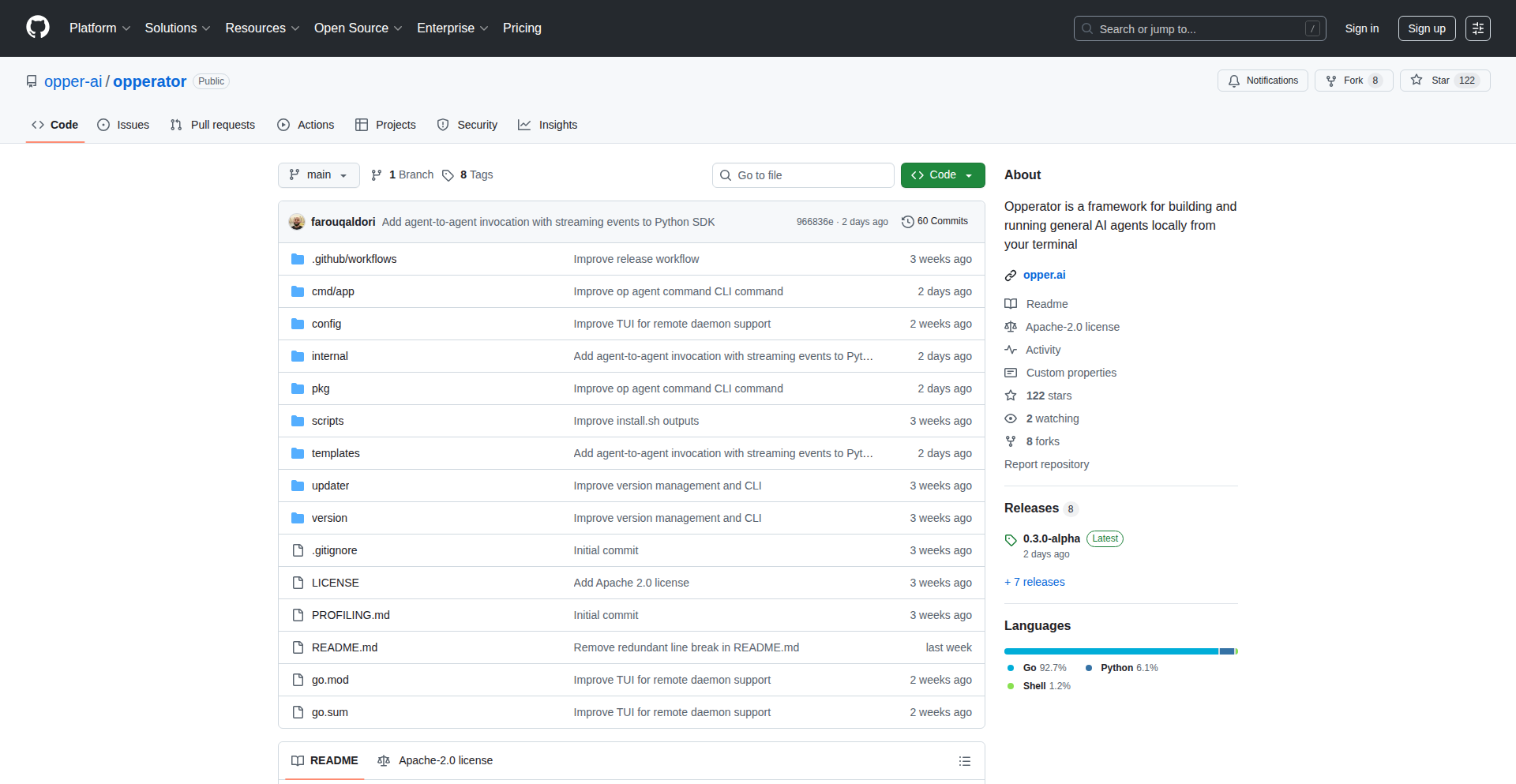Image resolution: width=1516 pixels, height=784 pixels.
Task: Open the README outline list icon
Action: click(964, 761)
